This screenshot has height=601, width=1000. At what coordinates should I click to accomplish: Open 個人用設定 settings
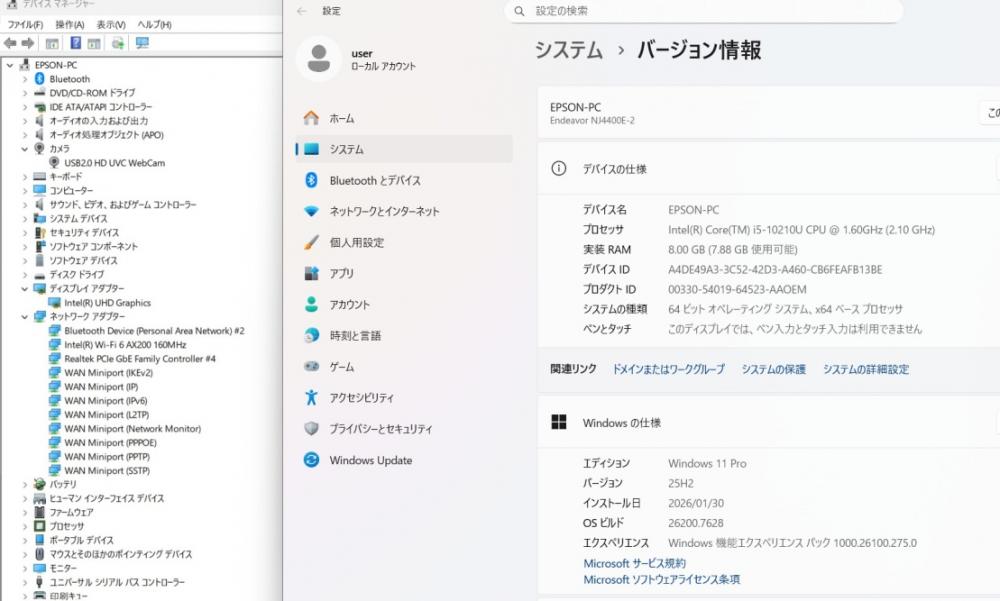point(404,242)
